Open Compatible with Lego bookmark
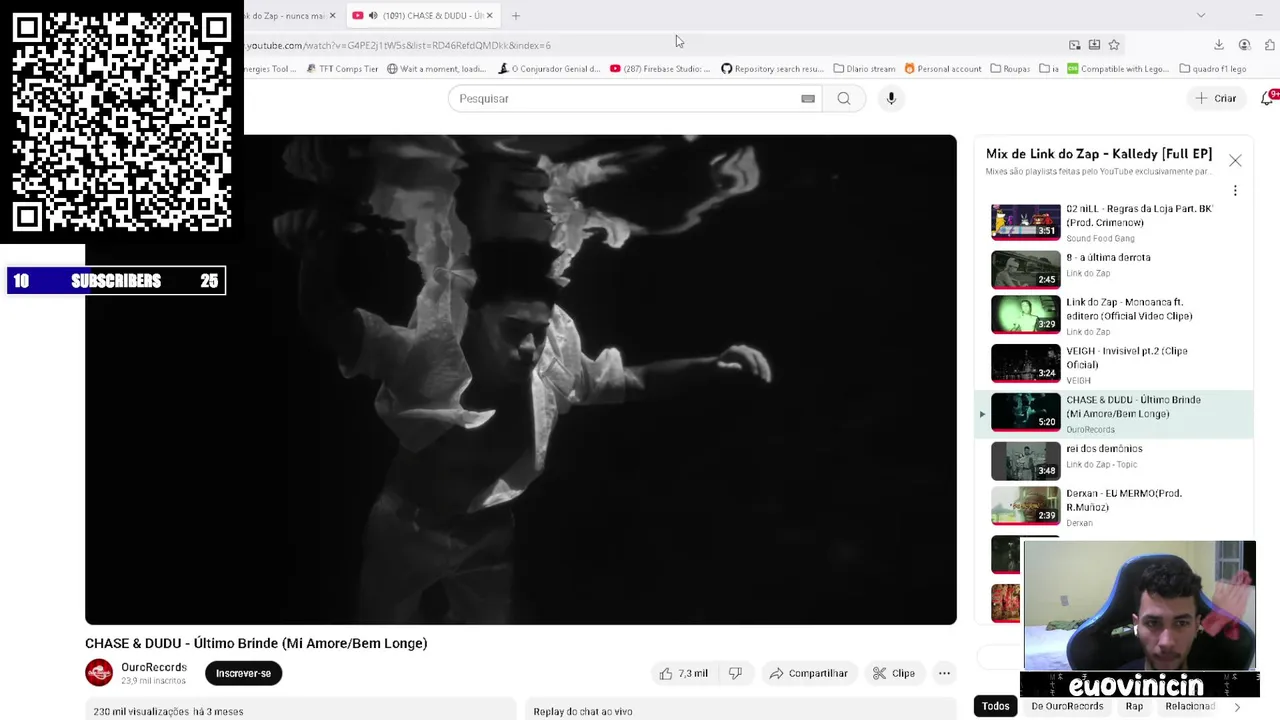1280x720 pixels. (x=1117, y=69)
